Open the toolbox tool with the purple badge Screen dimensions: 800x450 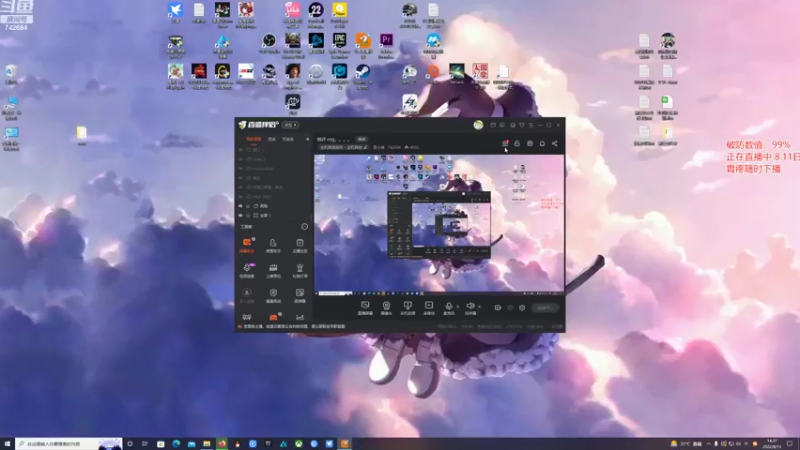click(x=247, y=270)
